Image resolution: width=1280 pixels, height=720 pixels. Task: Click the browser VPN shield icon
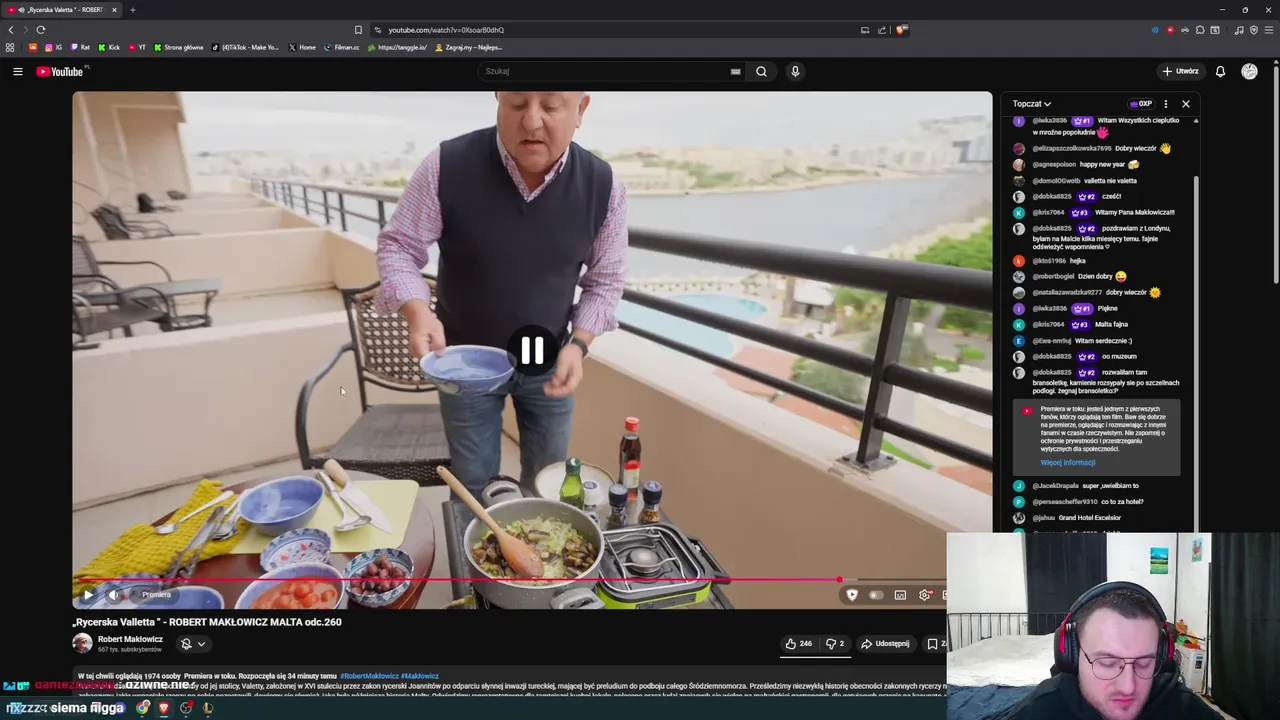(x=1254, y=30)
